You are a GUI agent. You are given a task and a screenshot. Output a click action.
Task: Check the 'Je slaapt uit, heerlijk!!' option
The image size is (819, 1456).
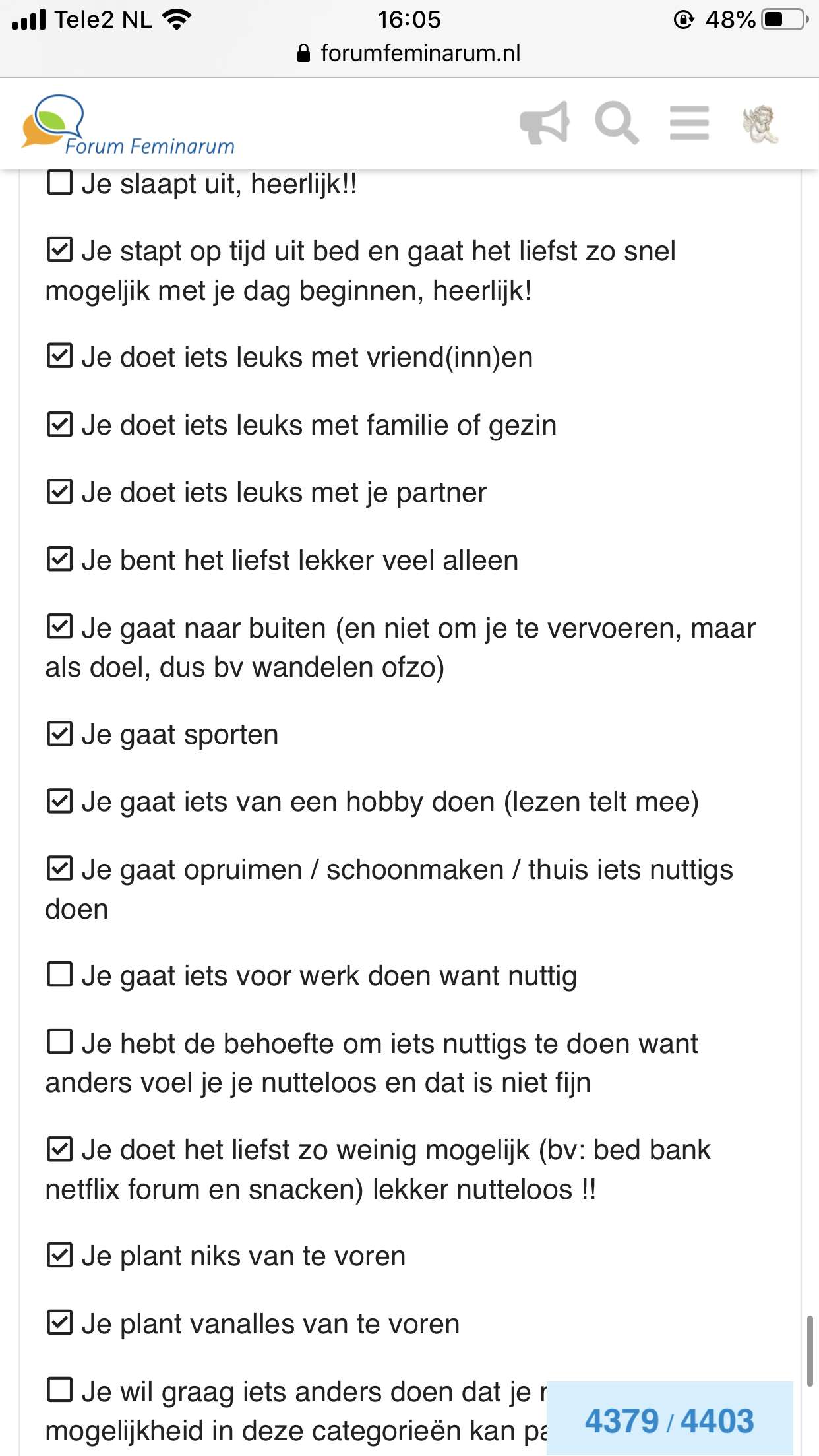click(x=59, y=183)
